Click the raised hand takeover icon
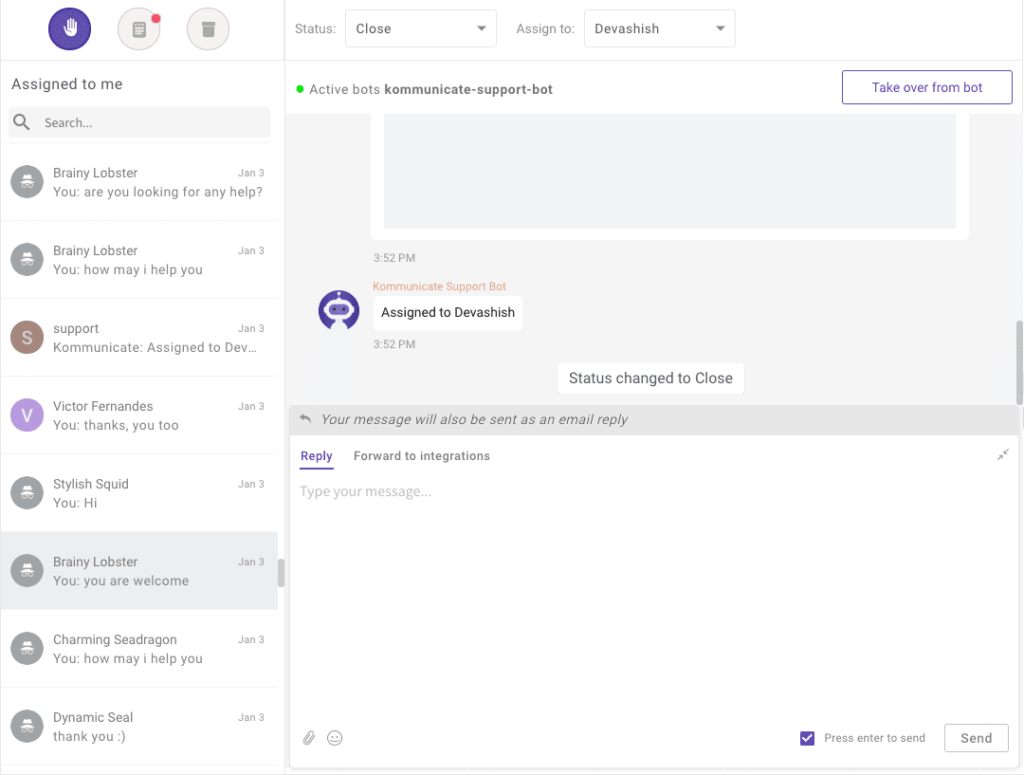The height and width of the screenshot is (775, 1024). coord(69,28)
